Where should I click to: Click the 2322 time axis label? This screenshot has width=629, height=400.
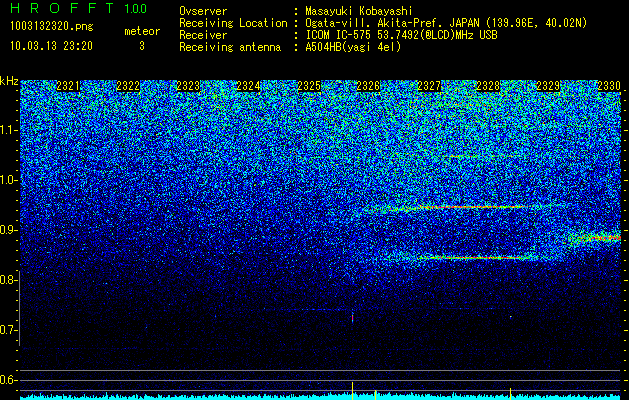point(128,86)
